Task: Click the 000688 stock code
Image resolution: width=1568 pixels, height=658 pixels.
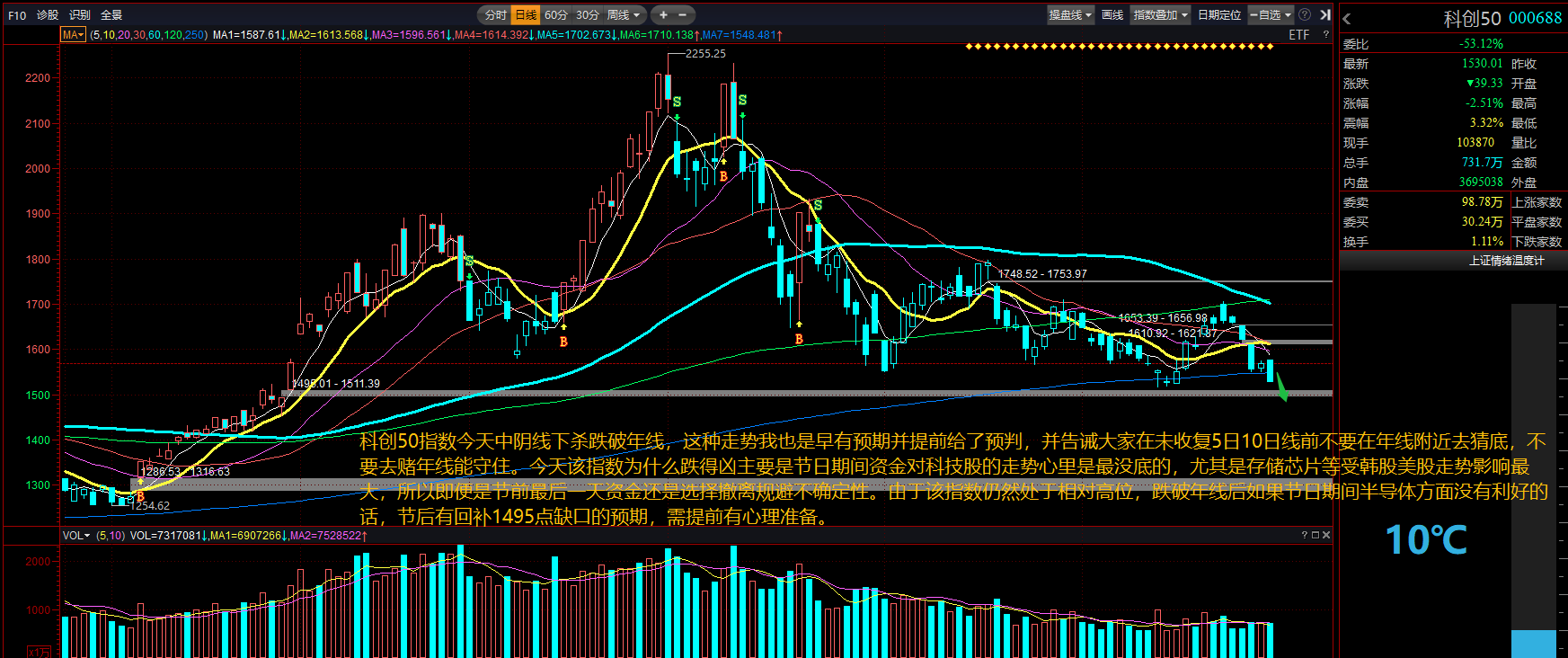Action: pos(1536,18)
